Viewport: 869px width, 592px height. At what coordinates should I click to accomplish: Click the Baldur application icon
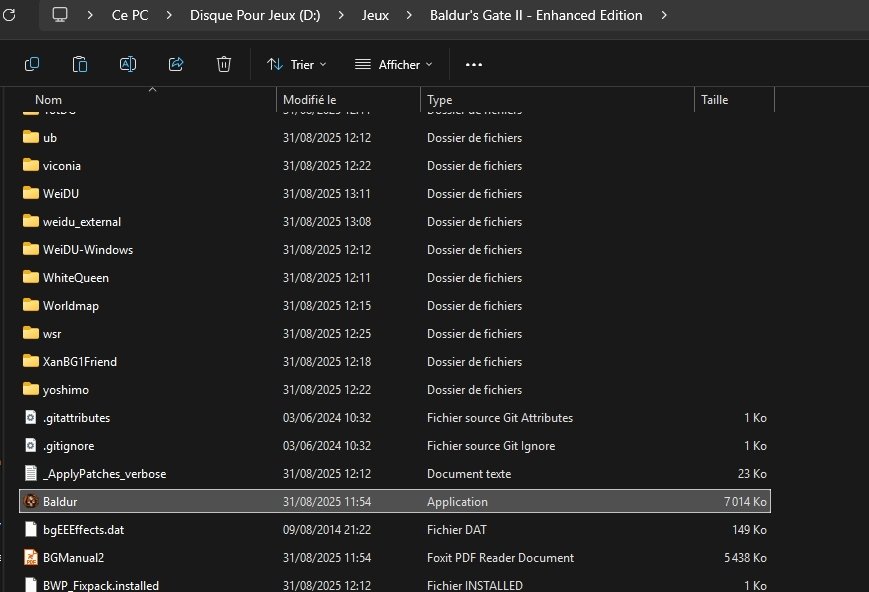[x=31, y=501]
